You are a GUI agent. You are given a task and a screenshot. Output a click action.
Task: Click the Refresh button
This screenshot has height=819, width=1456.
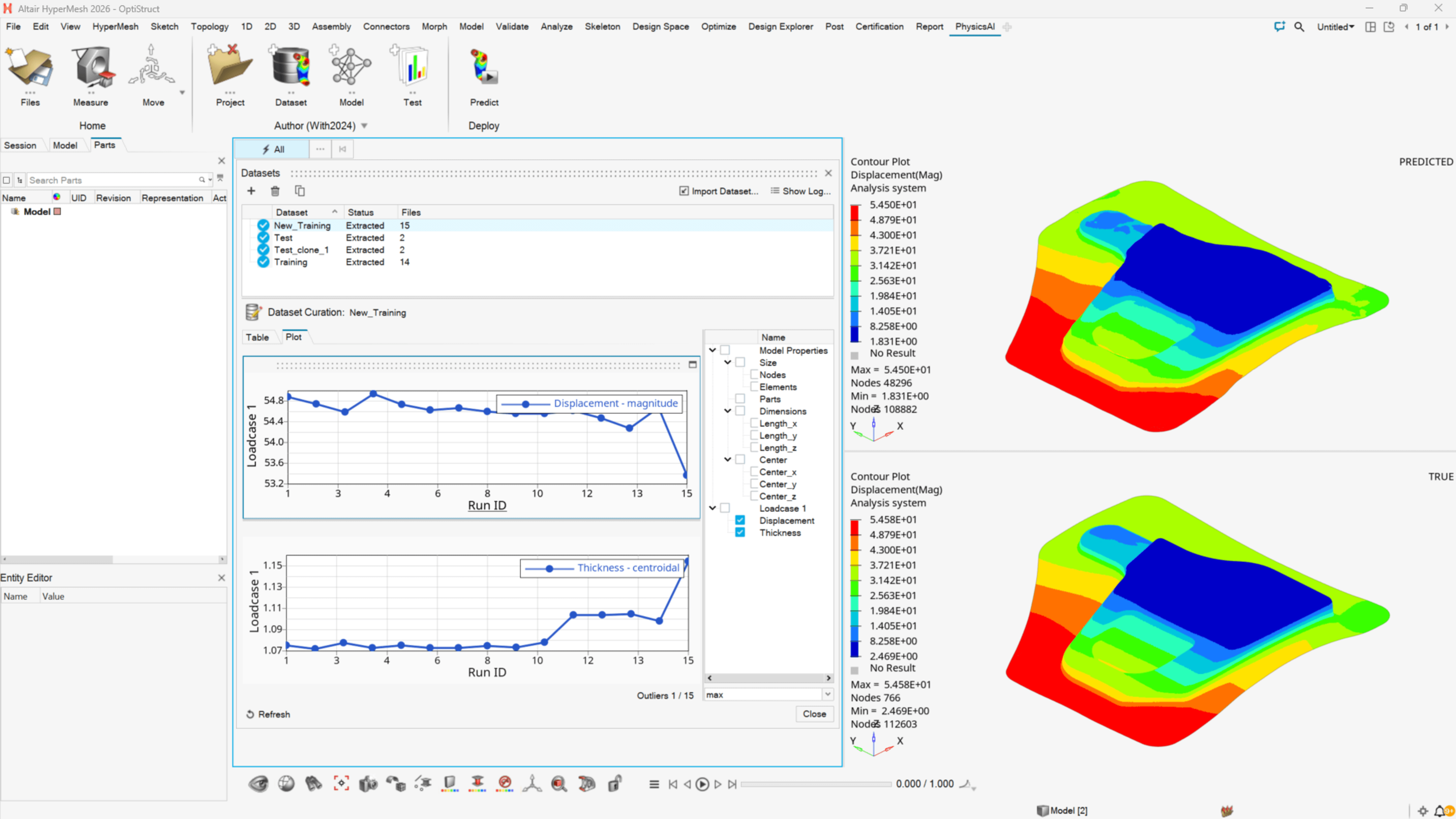coord(268,715)
